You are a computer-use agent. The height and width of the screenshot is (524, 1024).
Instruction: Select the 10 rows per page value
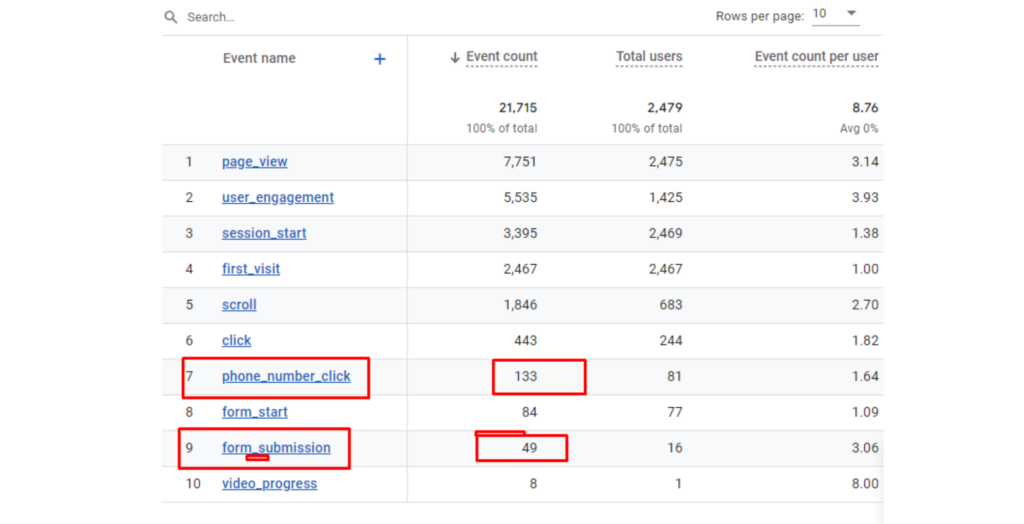820,14
